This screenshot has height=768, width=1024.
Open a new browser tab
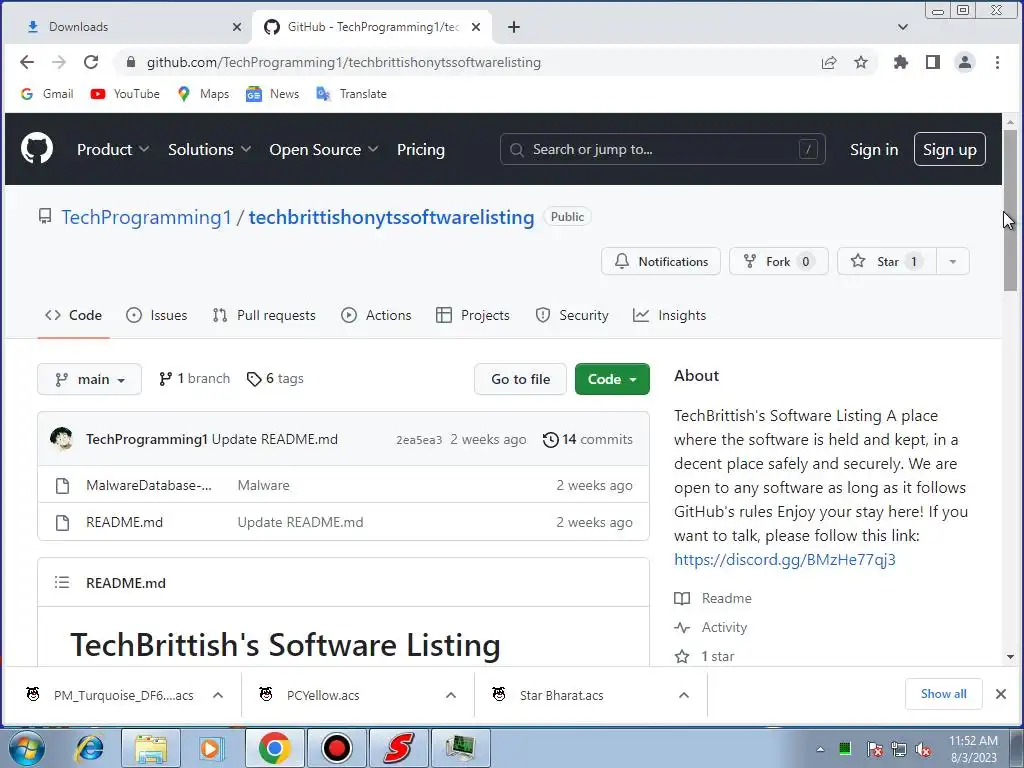click(514, 27)
